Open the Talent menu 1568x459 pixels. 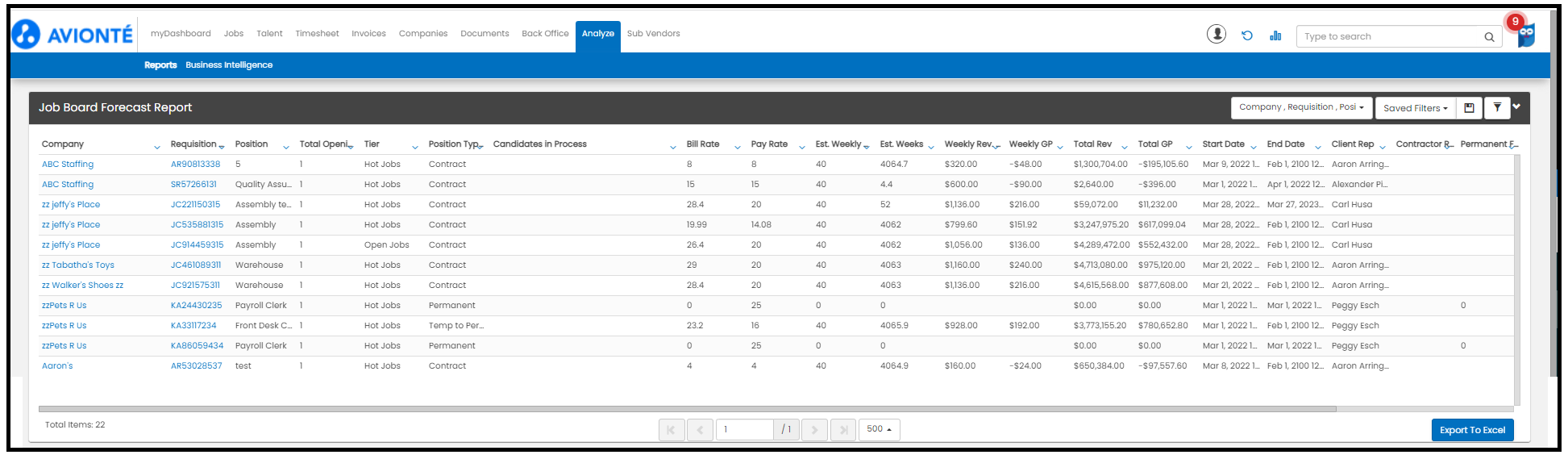[x=269, y=34]
